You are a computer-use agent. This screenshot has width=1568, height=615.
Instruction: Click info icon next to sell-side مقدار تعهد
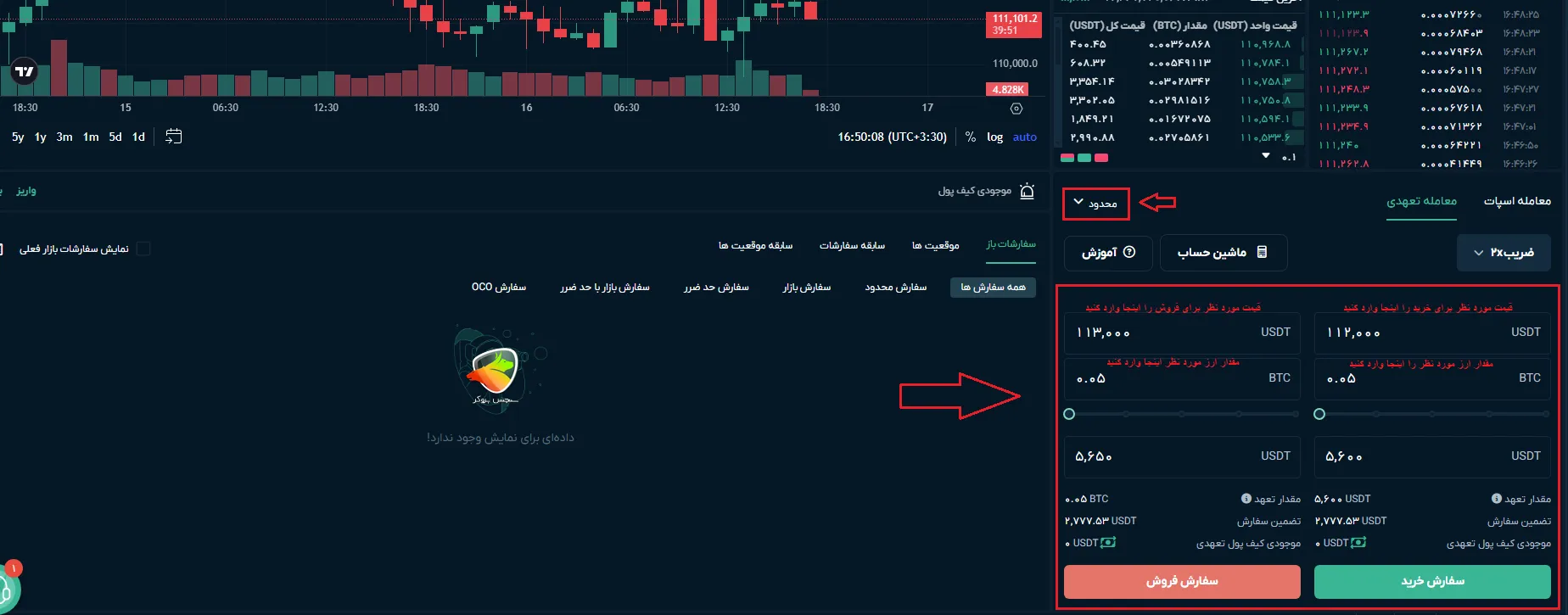click(x=1246, y=499)
